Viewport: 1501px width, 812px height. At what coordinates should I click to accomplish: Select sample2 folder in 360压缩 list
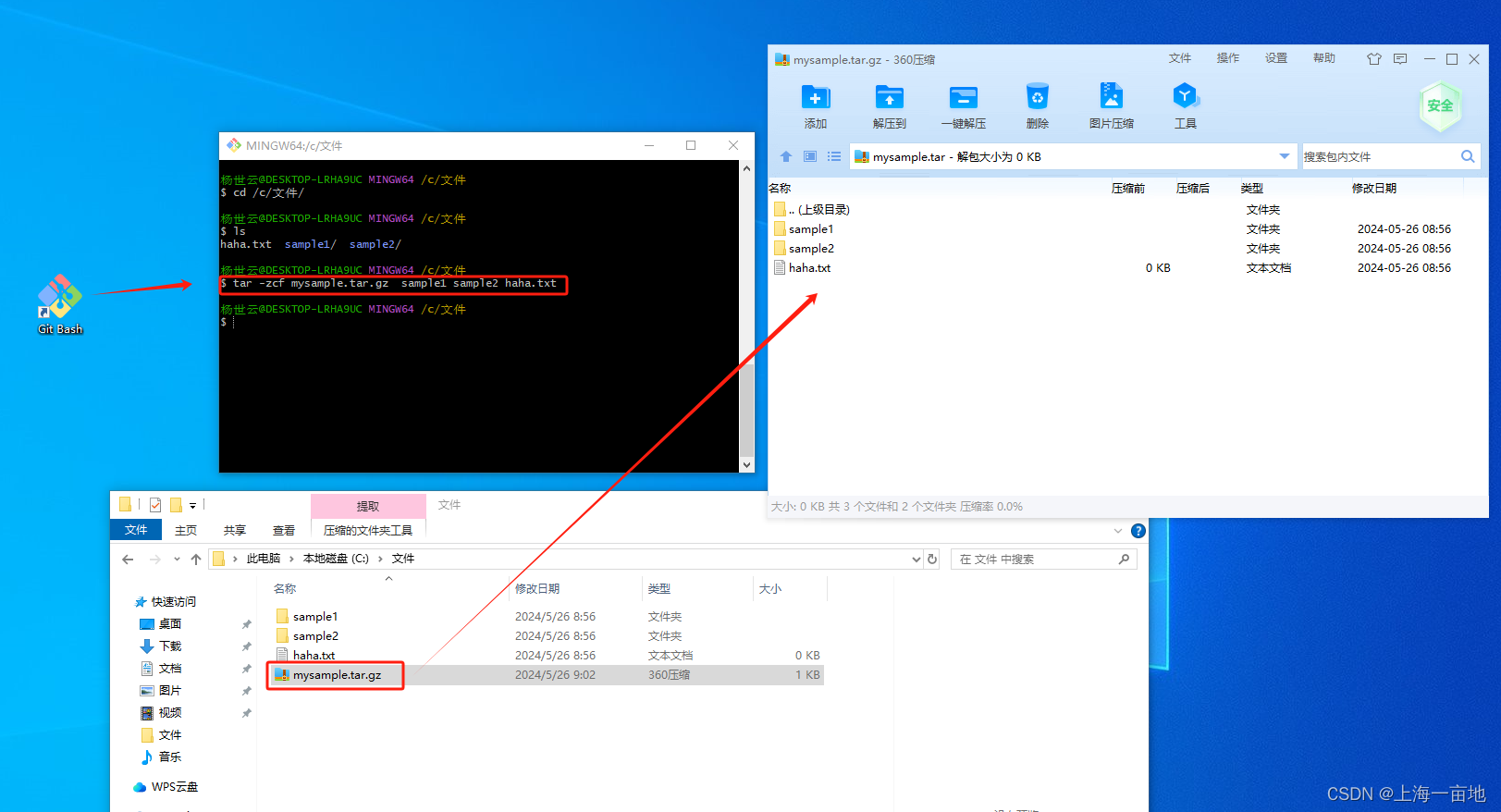1128,249
